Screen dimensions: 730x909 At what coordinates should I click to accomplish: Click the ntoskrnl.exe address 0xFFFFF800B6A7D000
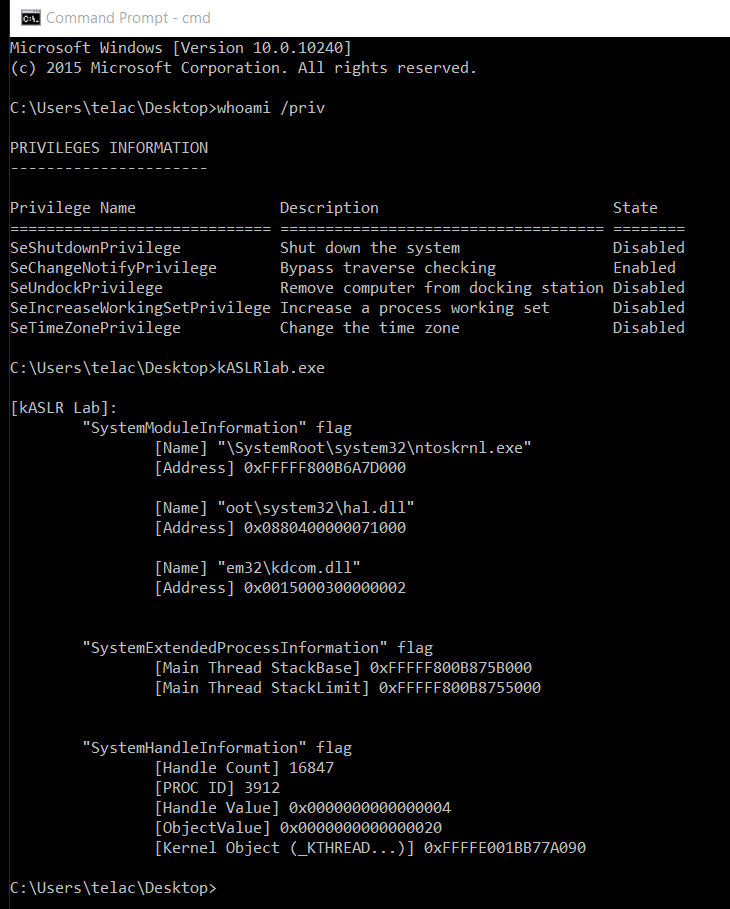[x=325, y=468]
